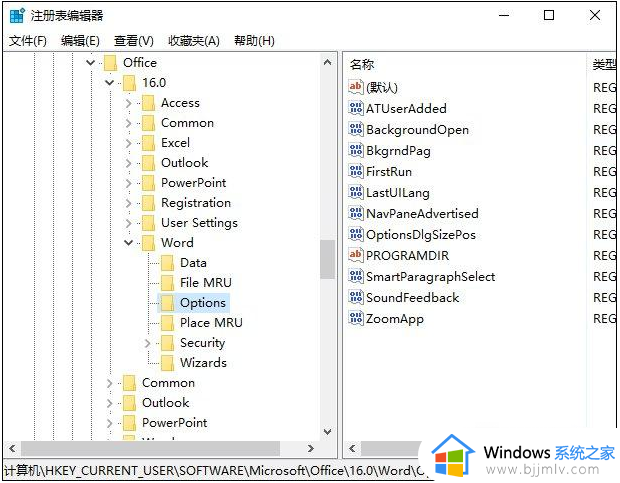Click the Options folder icon
This screenshot has height=483, width=620.
click(167, 303)
